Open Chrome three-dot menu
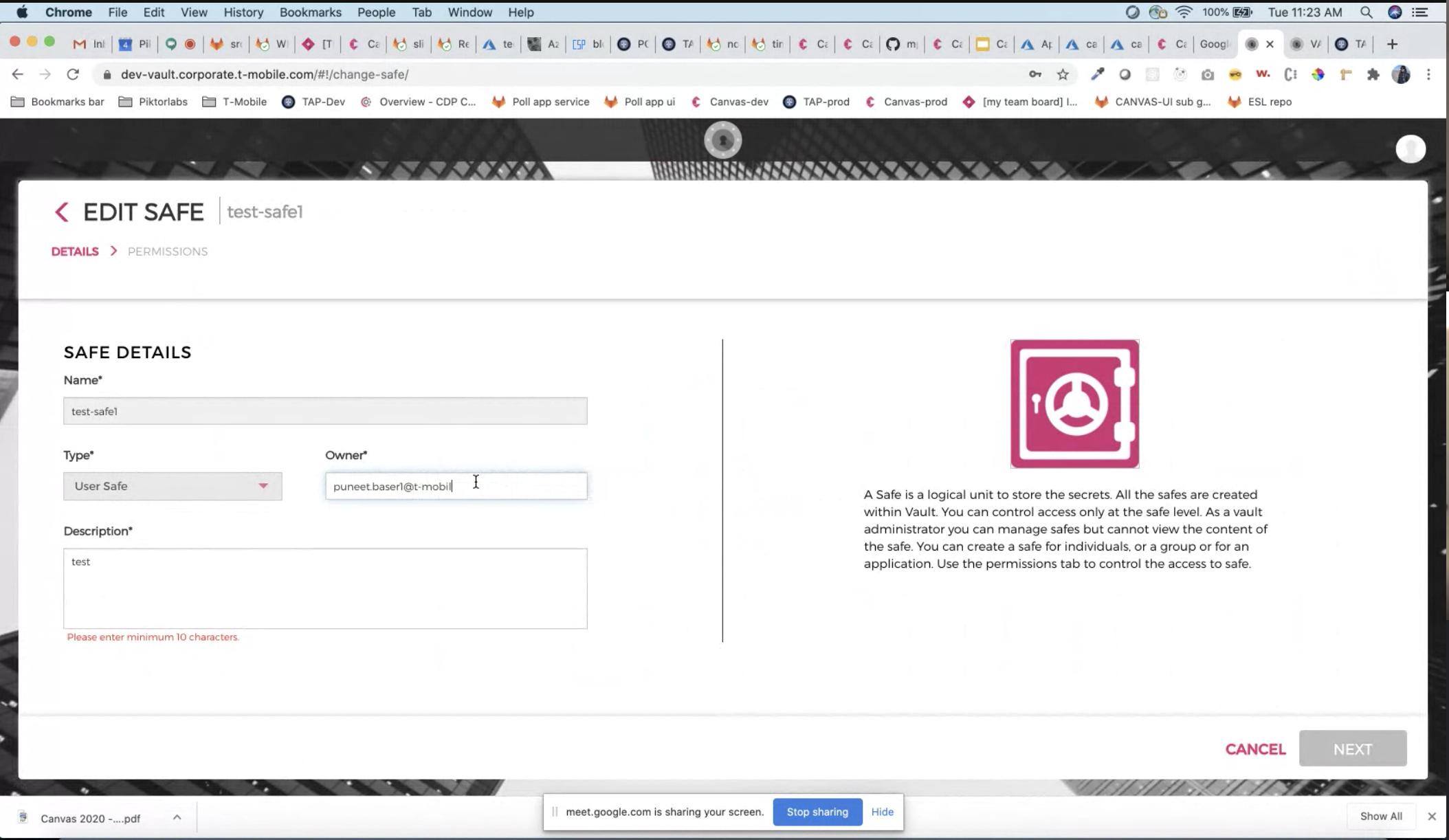This screenshot has height=840, width=1449. click(1428, 74)
